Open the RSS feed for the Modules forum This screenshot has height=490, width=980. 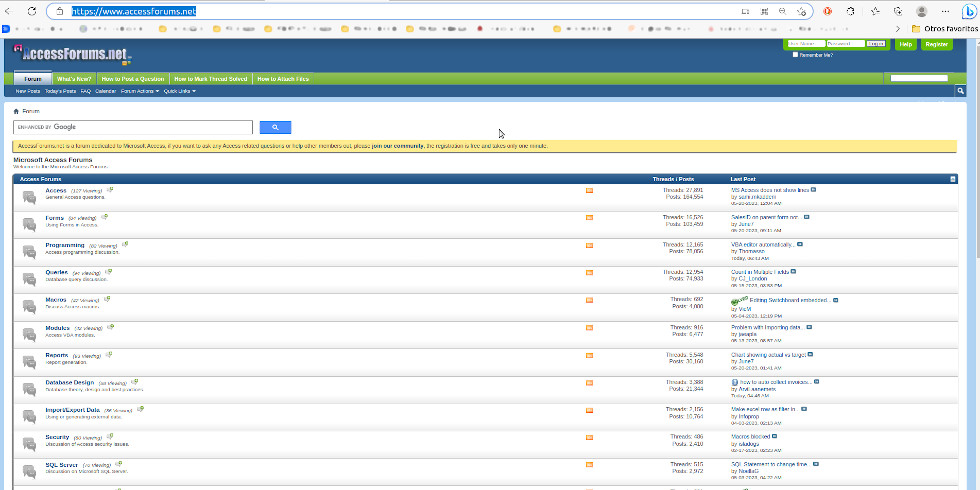coord(589,328)
